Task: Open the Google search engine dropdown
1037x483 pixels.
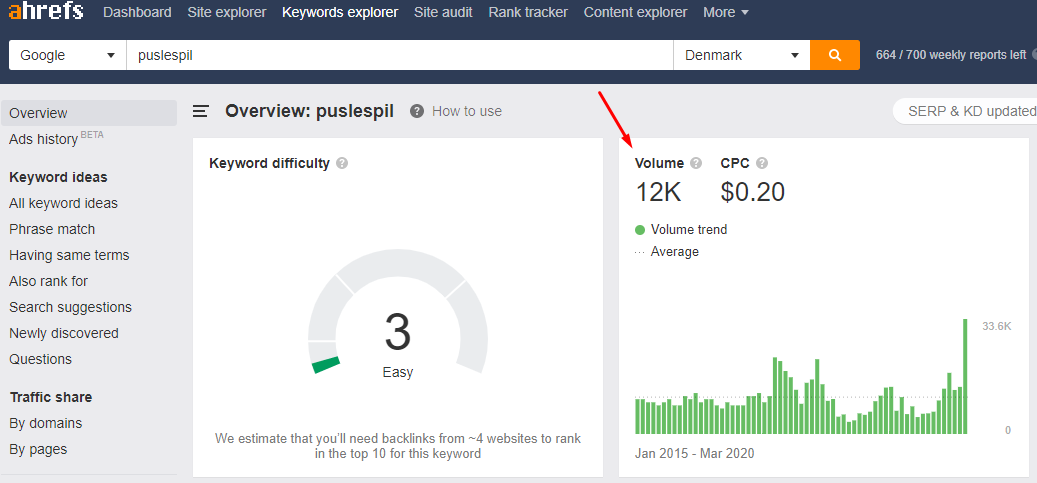Action: coord(67,55)
